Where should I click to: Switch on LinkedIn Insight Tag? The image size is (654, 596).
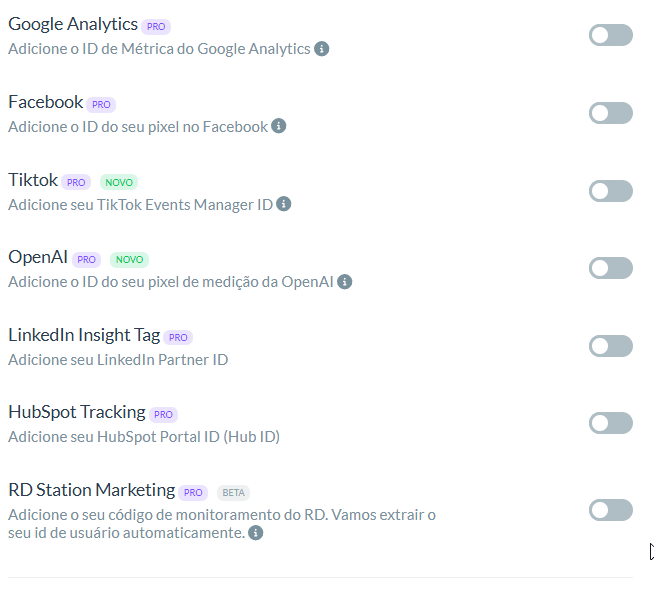tap(611, 346)
